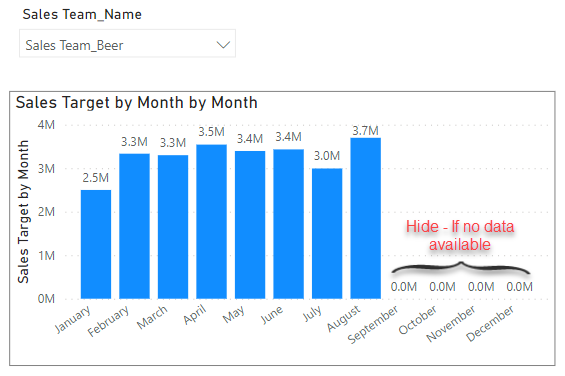This screenshot has height=376, width=565.
Task: Click the February axis label
Action: coord(108,321)
